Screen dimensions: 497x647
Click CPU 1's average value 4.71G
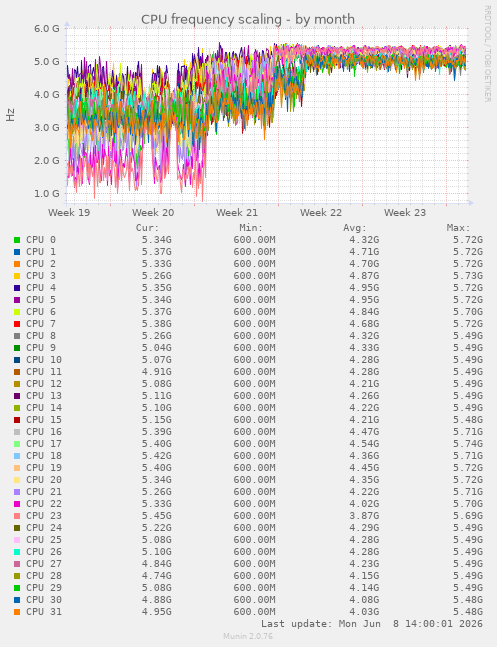[364, 252]
